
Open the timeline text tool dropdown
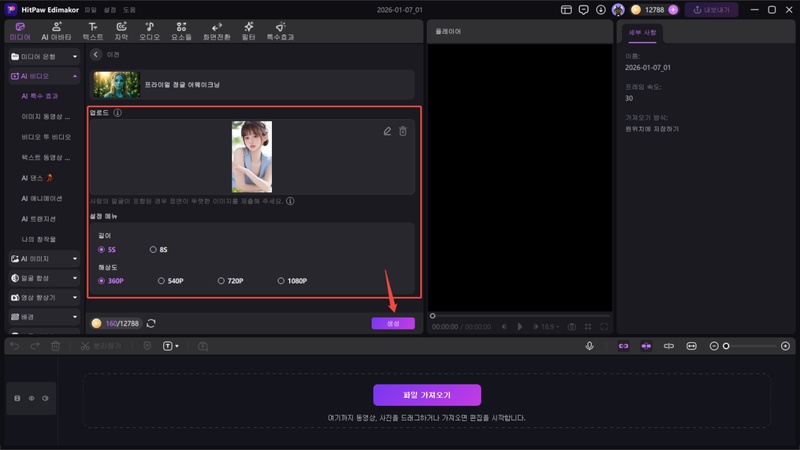(170, 346)
